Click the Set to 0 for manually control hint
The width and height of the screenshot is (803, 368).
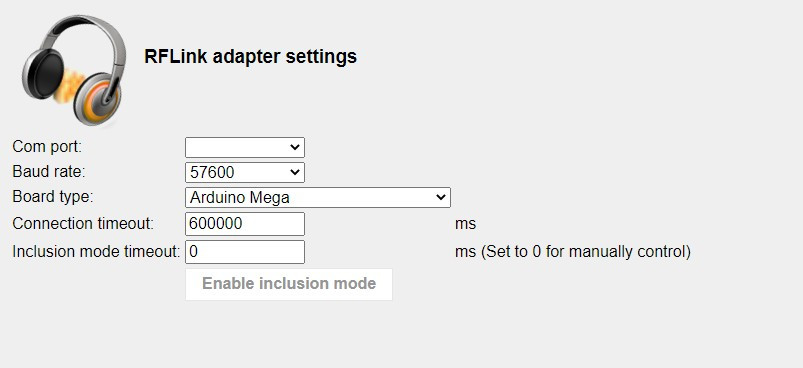pyautogui.click(x=586, y=252)
